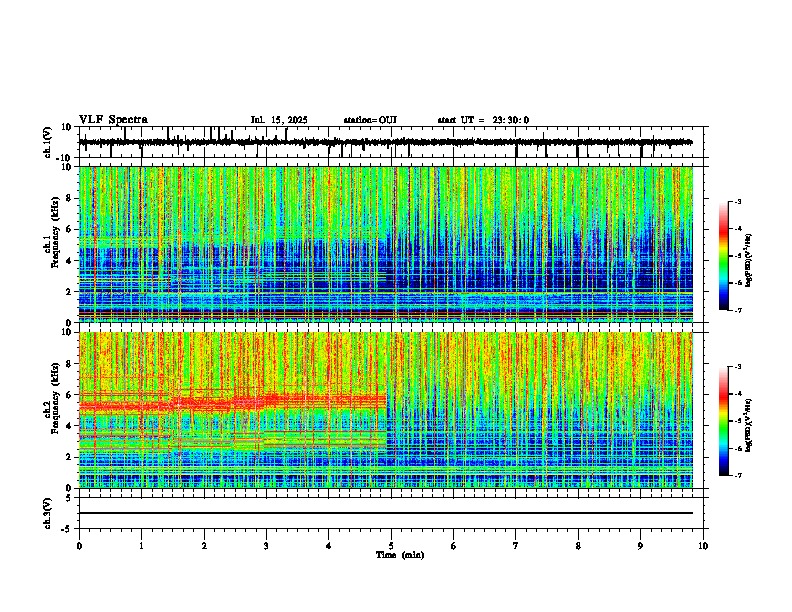
Task: Click inside the ch.1 spectrogram panel
Action: (386, 244)
